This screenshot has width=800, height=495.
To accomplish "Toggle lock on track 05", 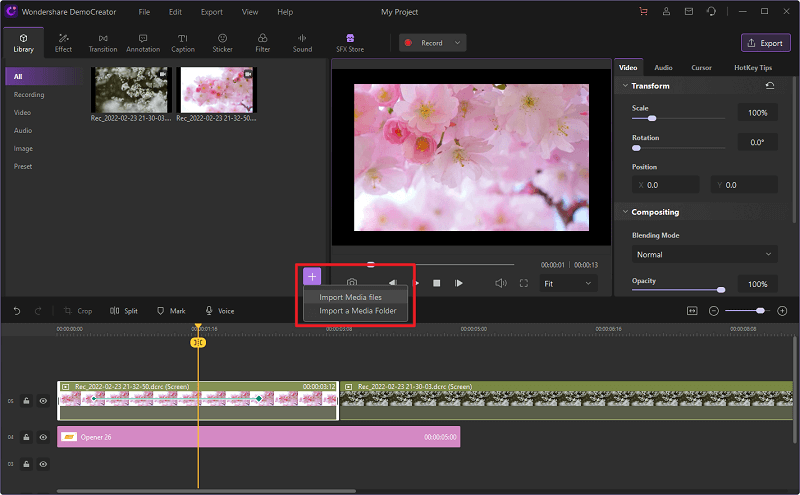I will 26,401.
